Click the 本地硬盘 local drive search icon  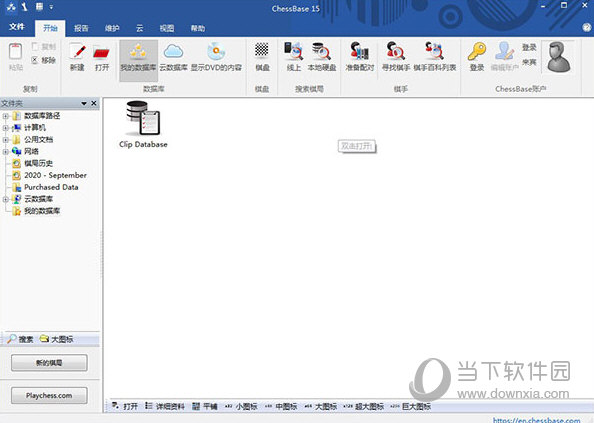tap(322, 57)
